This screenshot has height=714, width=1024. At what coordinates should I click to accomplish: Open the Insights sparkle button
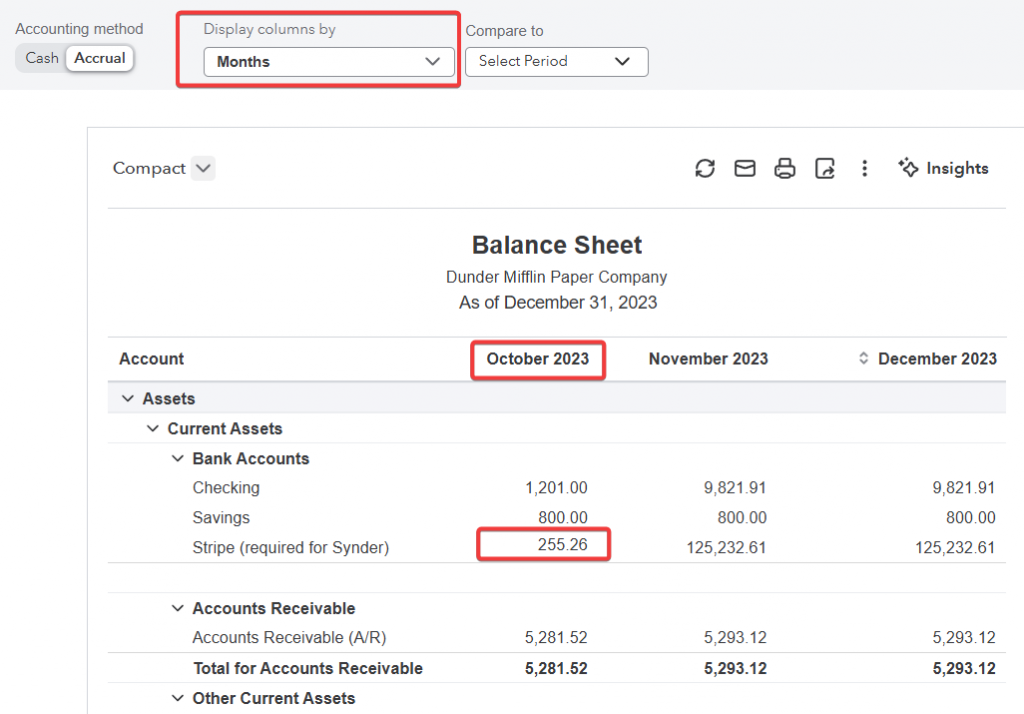point(943,169)
